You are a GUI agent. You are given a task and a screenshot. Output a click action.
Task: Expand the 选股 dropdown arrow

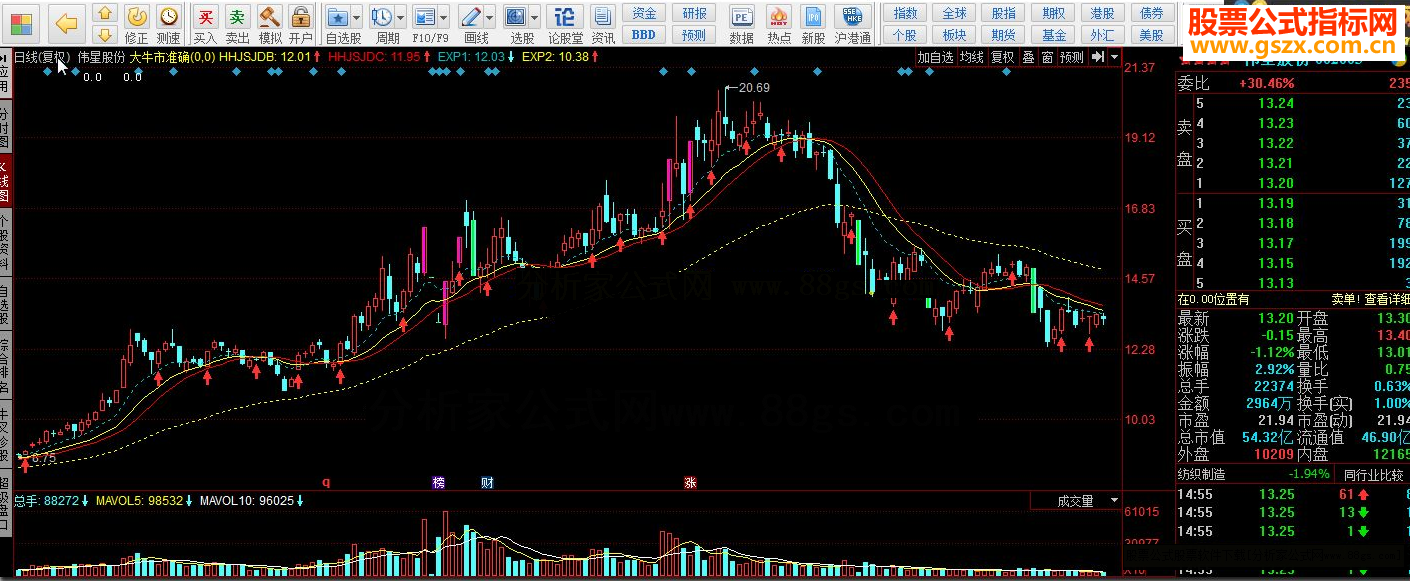[x=535, y=18]
